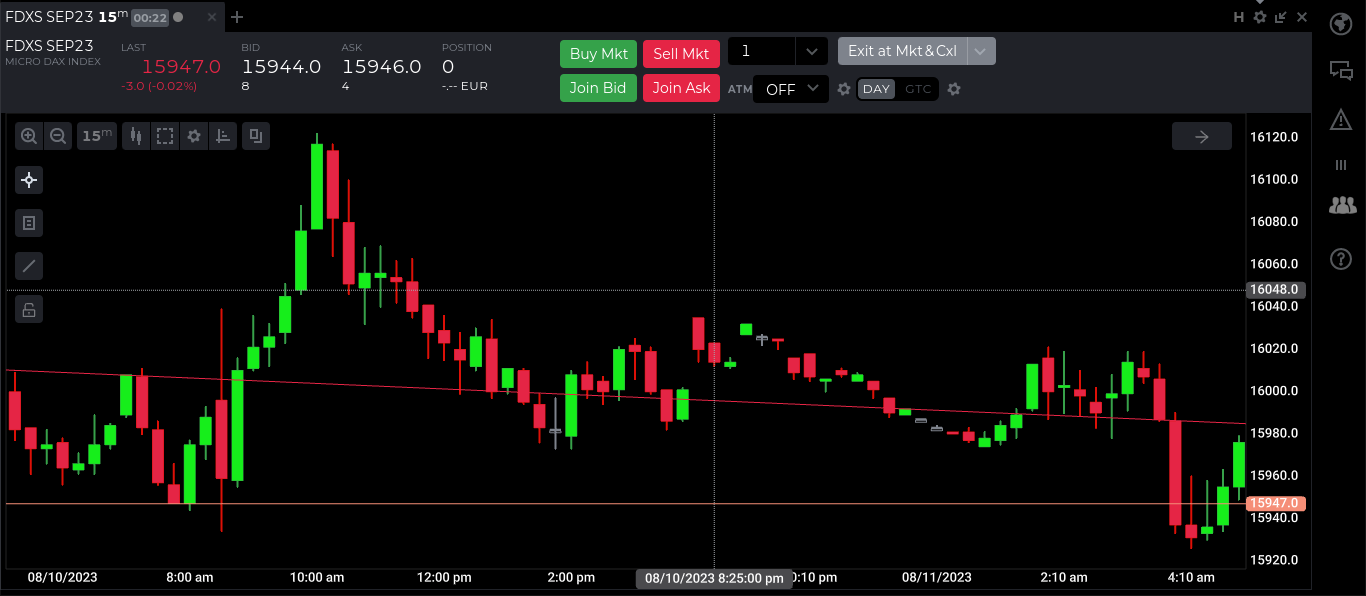1366x596 pixels.
Task: Click the right arrow scroll-to-latest button
Action: 1202,137
